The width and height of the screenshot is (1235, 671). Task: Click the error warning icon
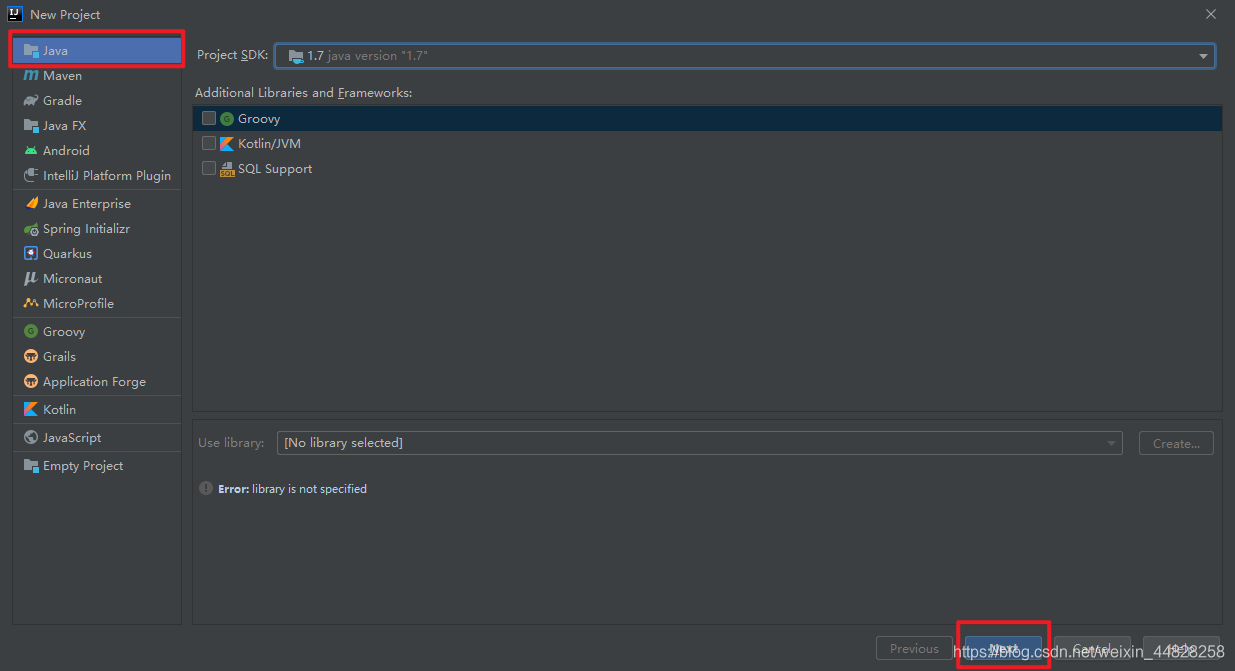pyautogui.click(x=207, y=489)
